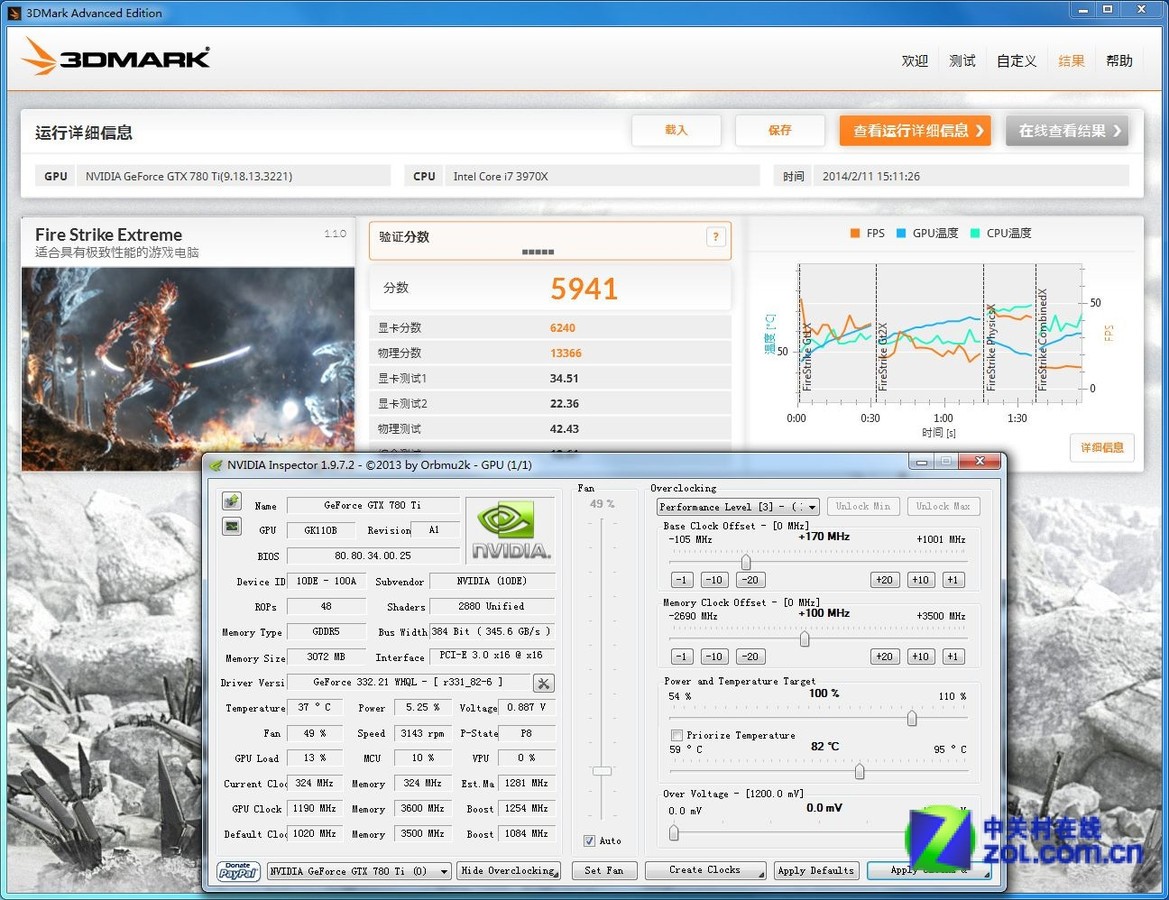
Task: Click the upload icon beside Name field
Action: point(232,500)
